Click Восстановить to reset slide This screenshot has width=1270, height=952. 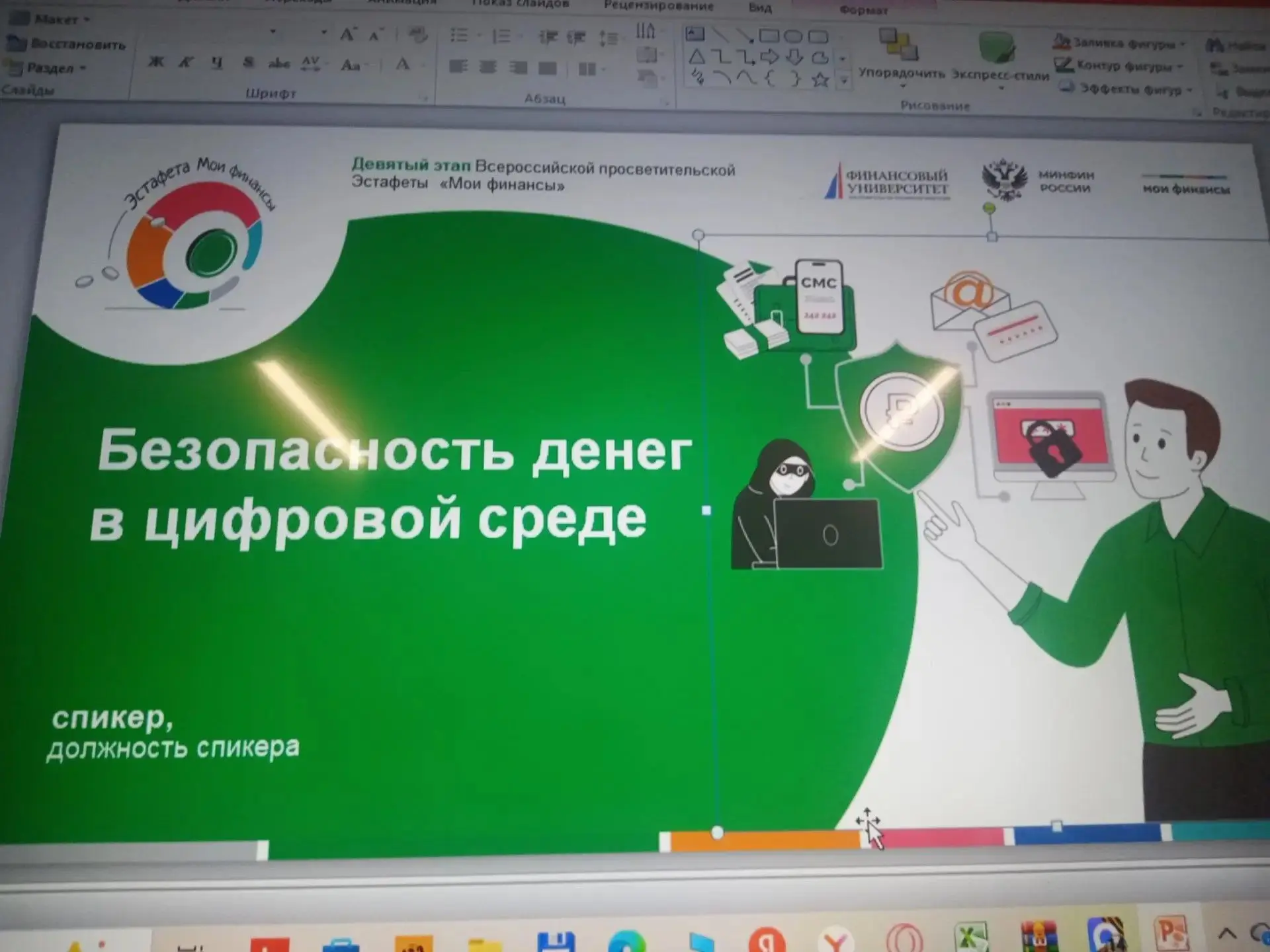pos(66,44)
